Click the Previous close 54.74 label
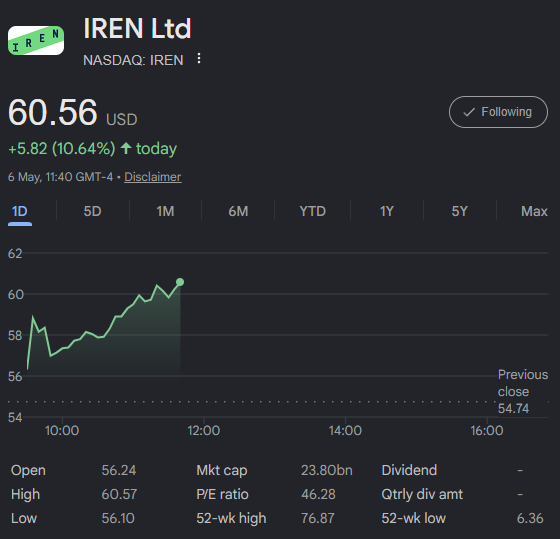This screenshot has width=560, height=539. pos(522,391)
